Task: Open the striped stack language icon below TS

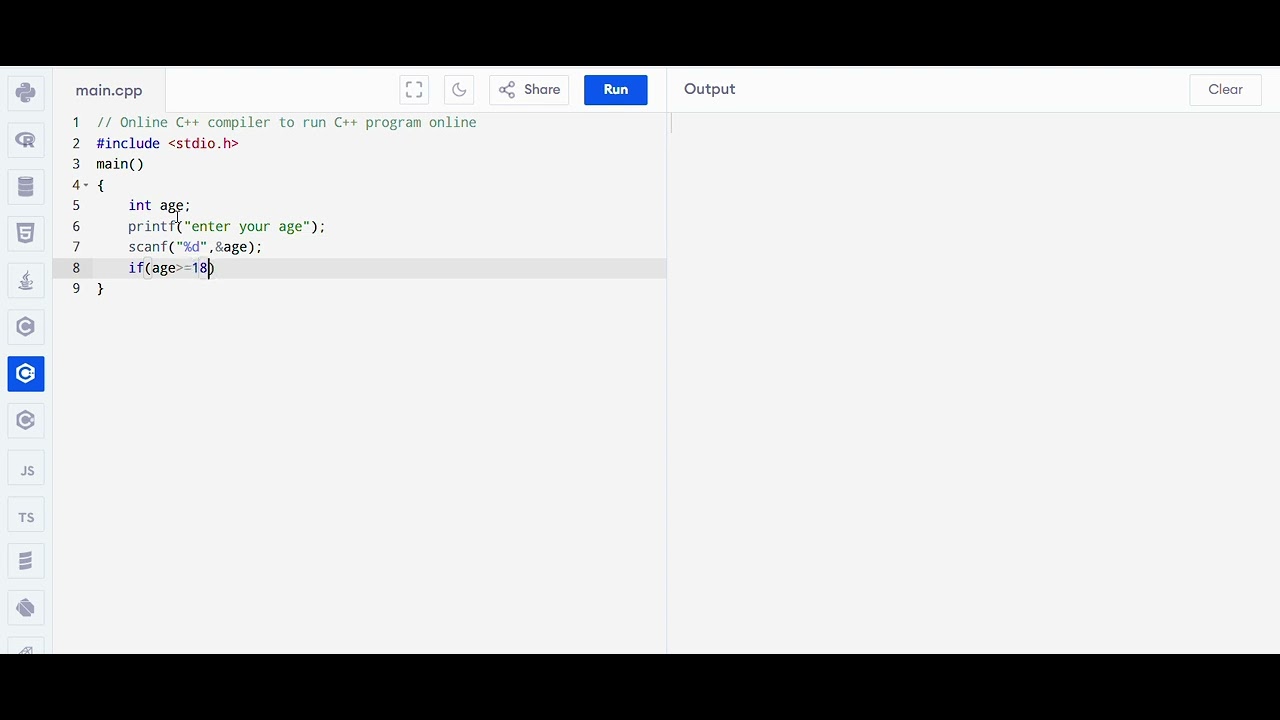Action: coord(26,560)
